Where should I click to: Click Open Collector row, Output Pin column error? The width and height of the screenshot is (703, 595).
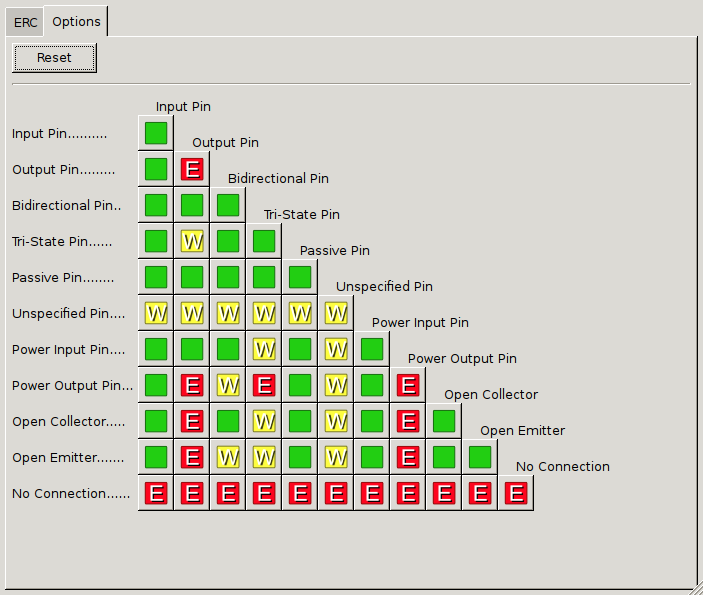(x=192, y=421)
